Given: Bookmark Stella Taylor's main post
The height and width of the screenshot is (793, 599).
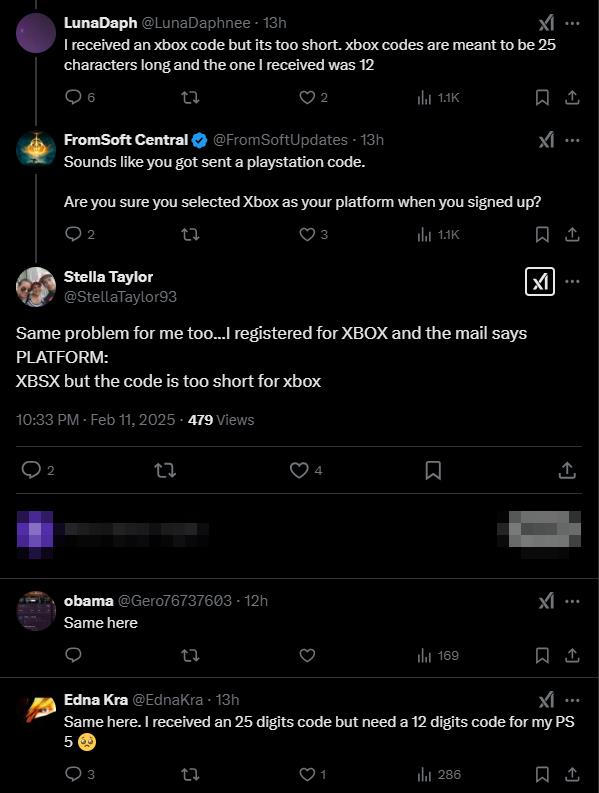Looking at the screenshot, I should click(x=433, y=470).
